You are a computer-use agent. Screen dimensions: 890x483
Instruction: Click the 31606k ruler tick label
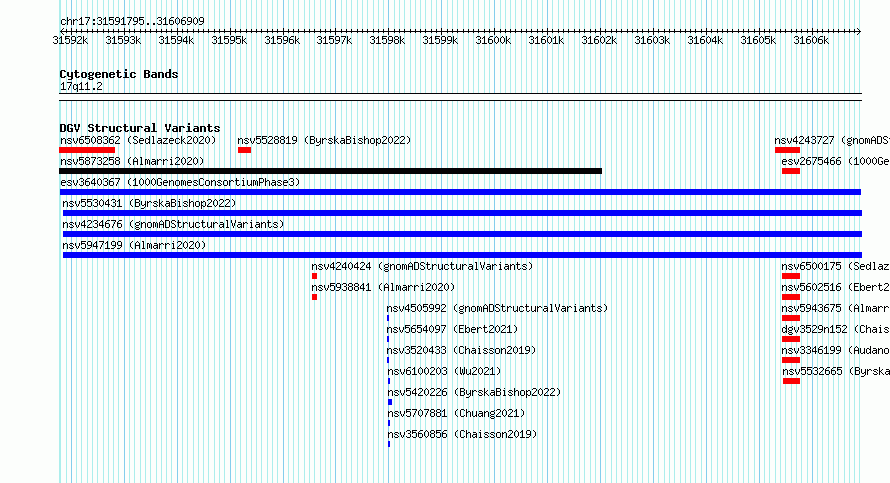coord(811,40)
